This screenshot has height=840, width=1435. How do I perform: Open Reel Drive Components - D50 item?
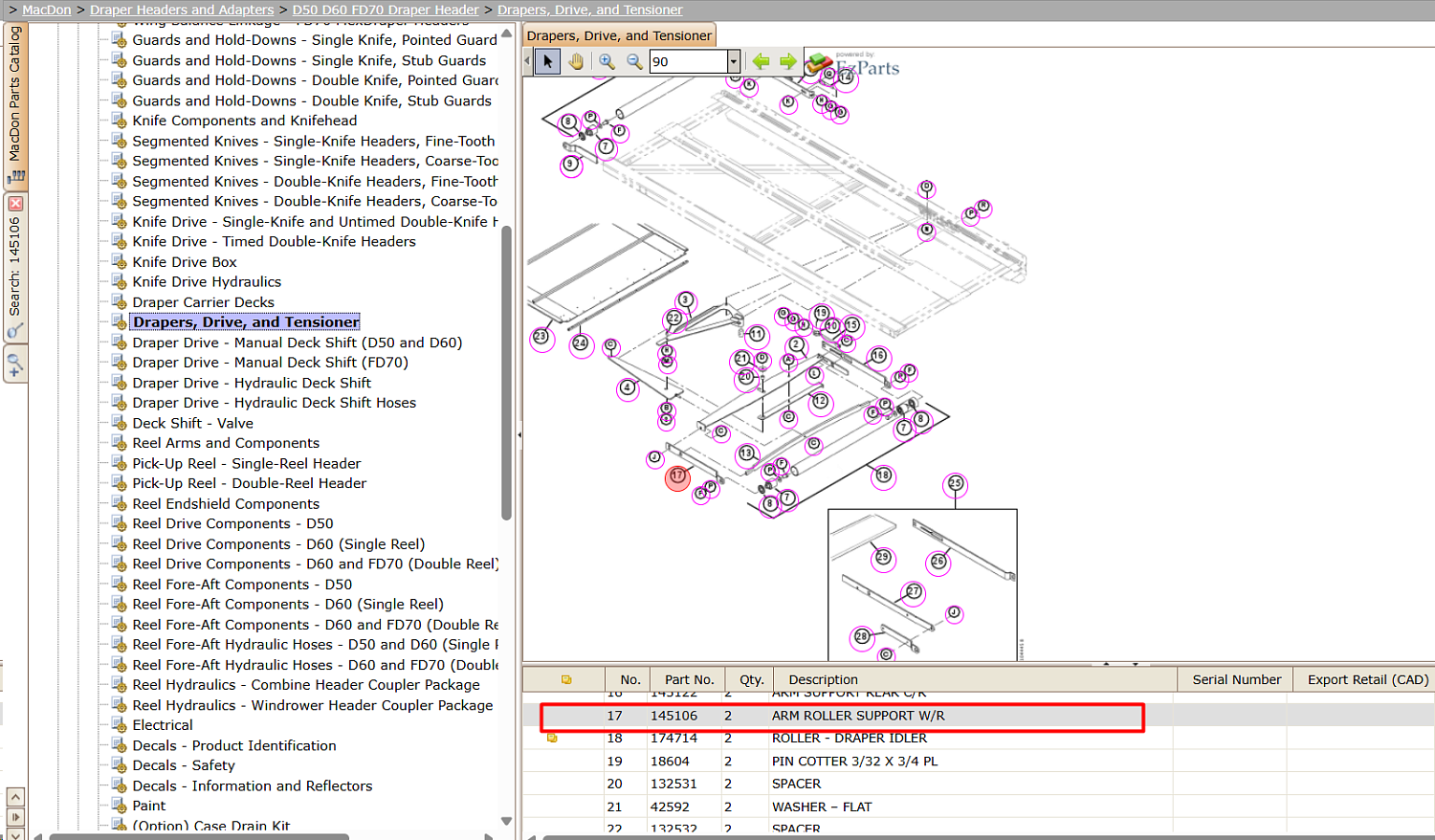(x=232, y=523)
